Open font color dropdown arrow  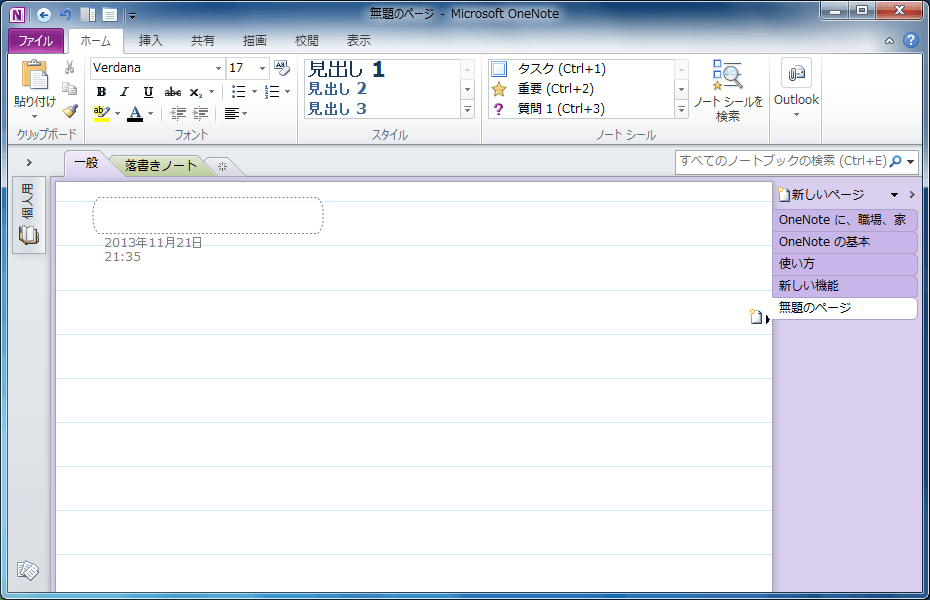coord(151,113)
